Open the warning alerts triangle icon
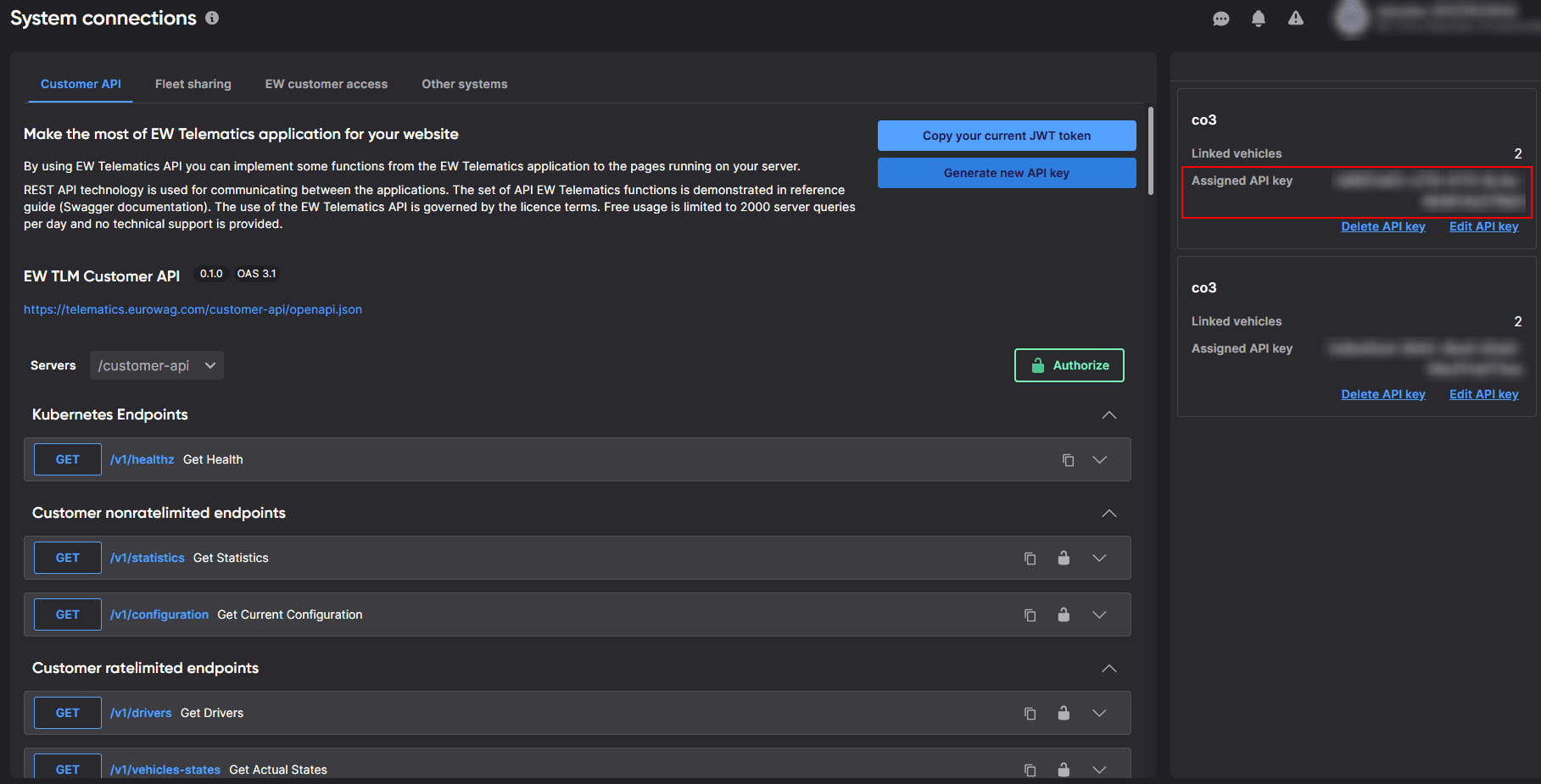 1296,18
